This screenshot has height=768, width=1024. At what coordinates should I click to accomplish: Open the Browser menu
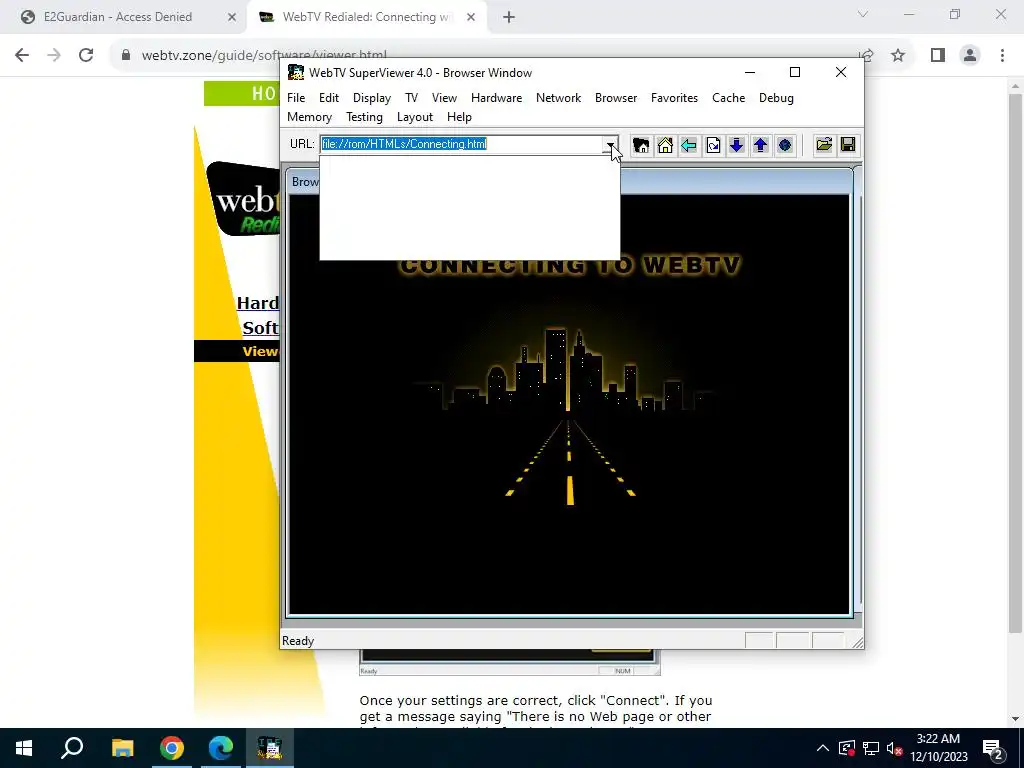[x=616, y=98]
